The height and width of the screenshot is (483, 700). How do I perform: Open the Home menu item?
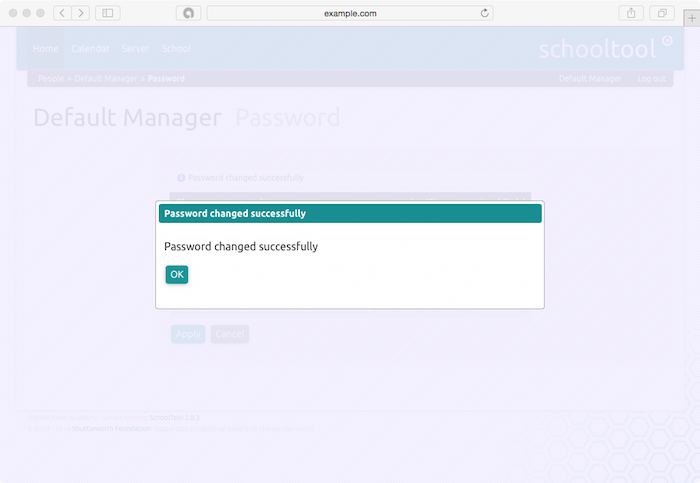tap(46, 49)
